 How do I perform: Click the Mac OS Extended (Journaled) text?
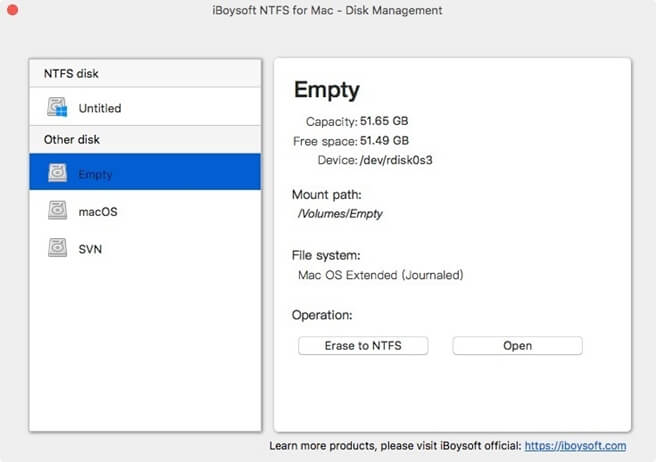(x=380, y=275)
